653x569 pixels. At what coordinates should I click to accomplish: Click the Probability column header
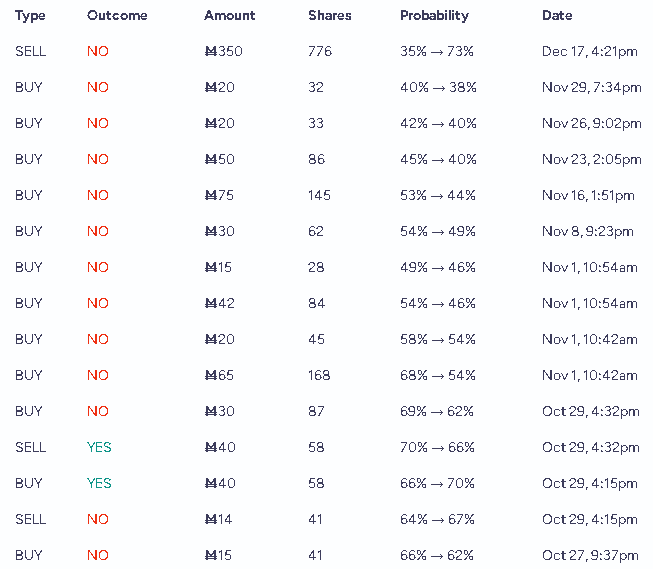pyautogui.click(x=434, y=16)
